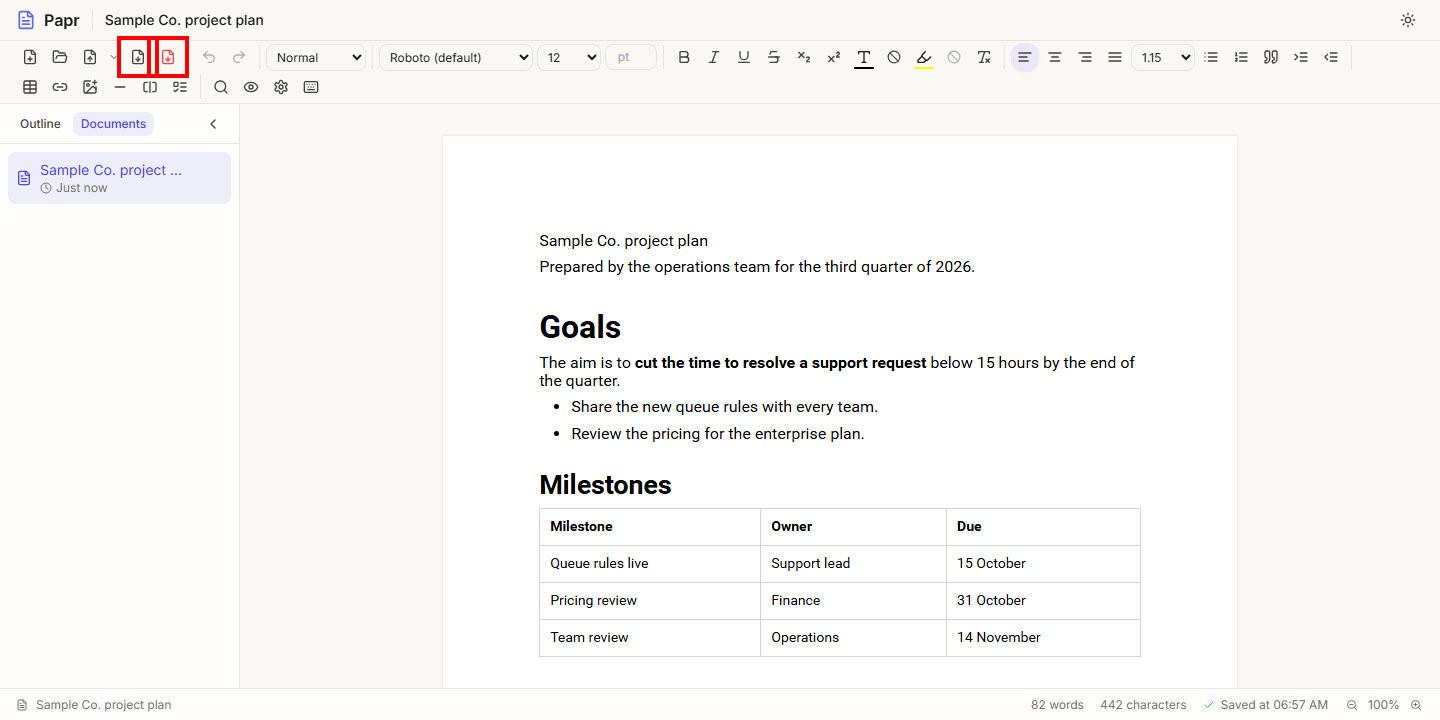This screenshot has height=720, width=1440.
Task: Select Sample Co. project document in sidebar list
Action: coord(119,178)
